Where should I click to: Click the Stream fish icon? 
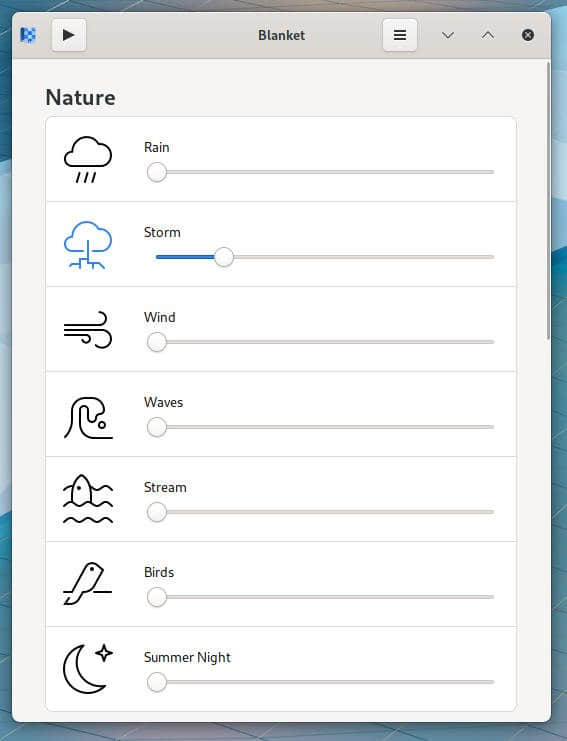coord(88,500)
